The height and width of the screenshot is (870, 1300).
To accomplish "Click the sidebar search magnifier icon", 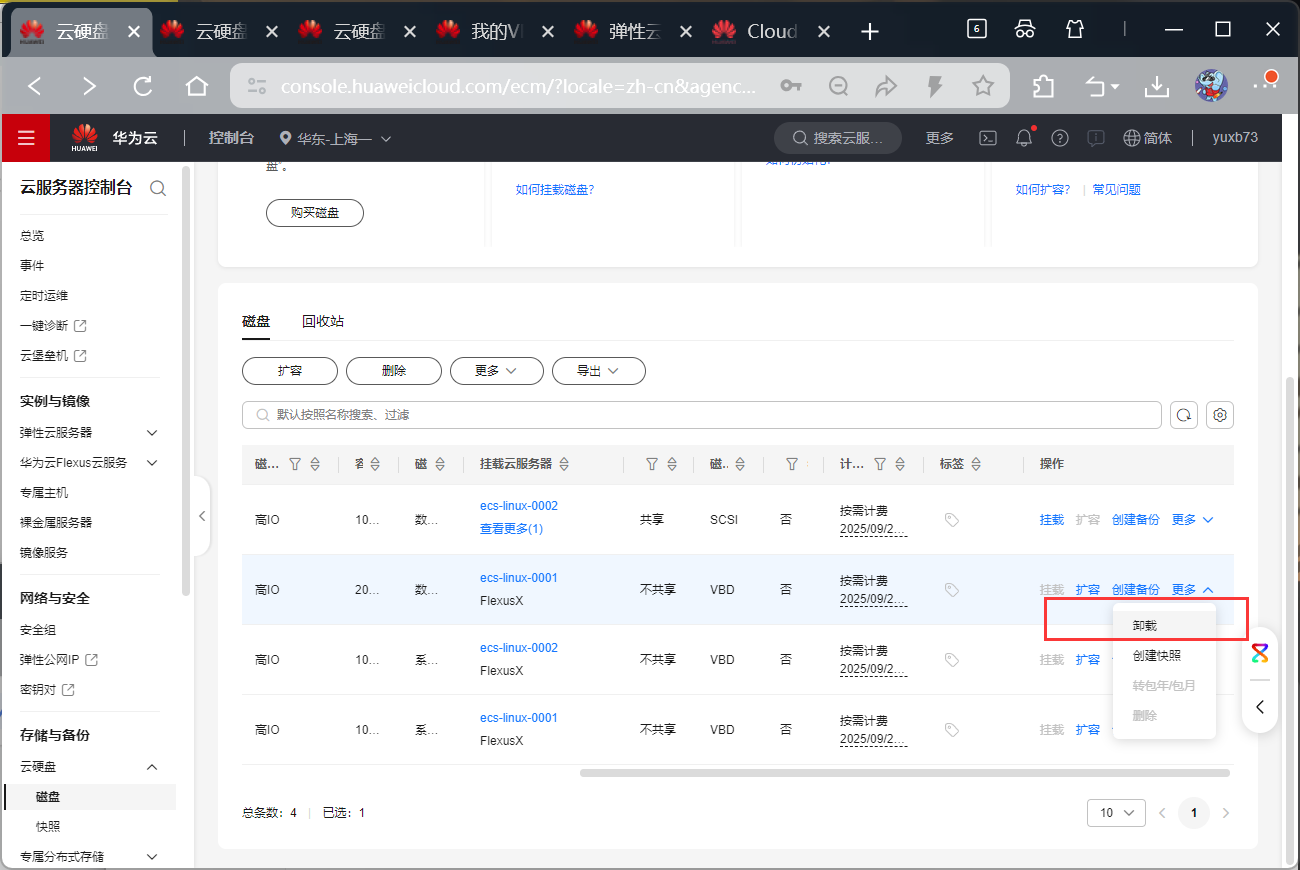I will [x=158, y=188].
